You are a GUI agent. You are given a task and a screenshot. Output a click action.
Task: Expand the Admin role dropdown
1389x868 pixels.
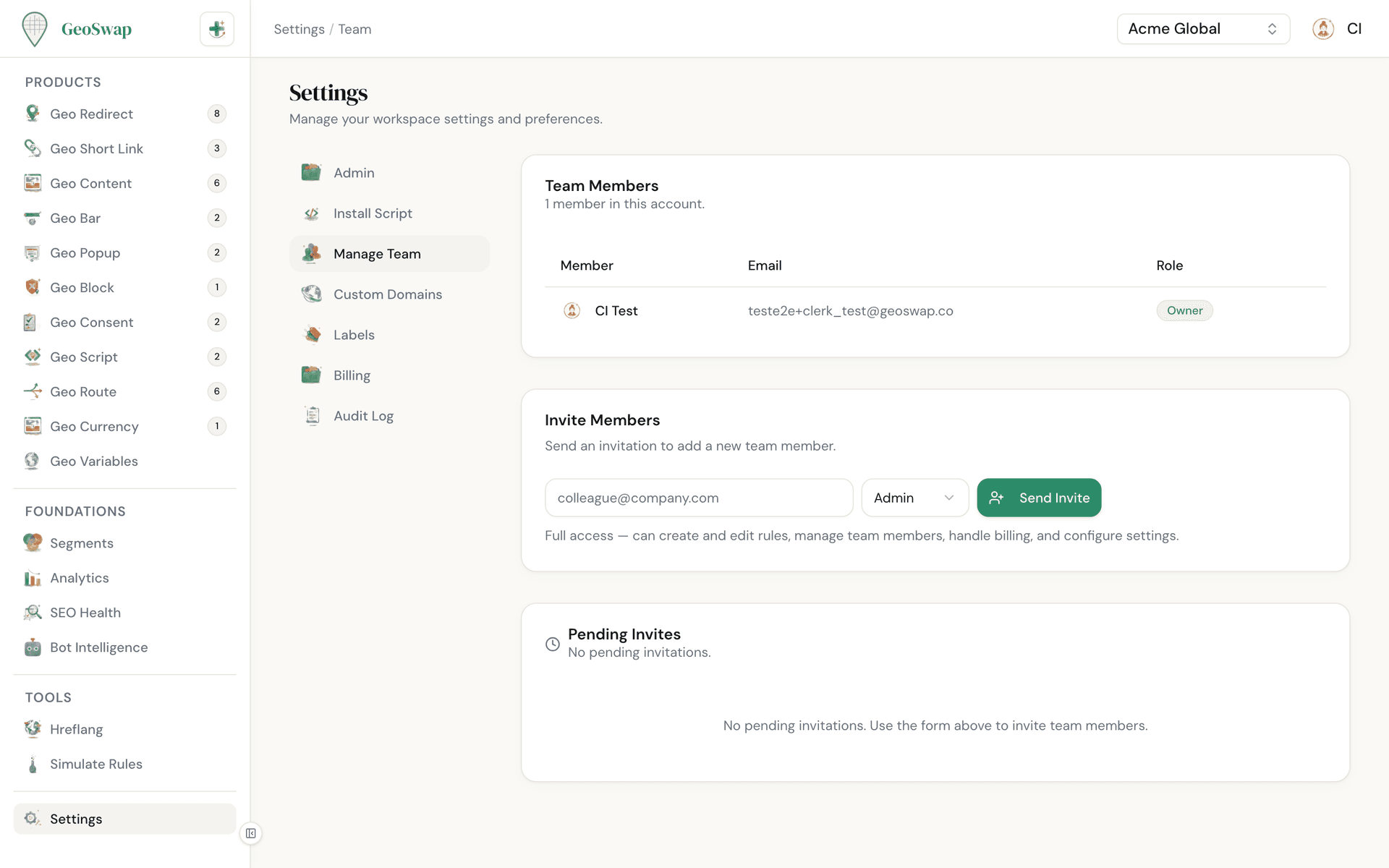(914, 498)
